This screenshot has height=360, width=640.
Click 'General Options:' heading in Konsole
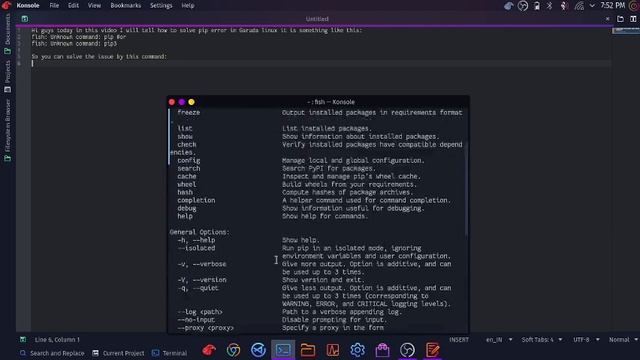click(x=200, y=232)
